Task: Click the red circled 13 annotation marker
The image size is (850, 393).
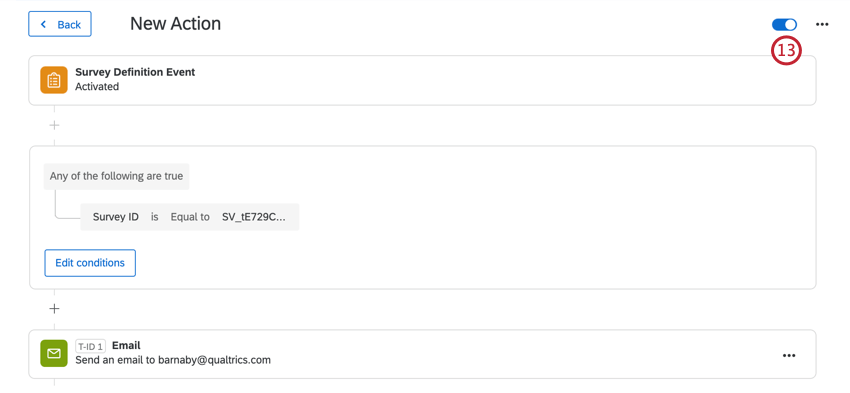Action: (x=786, y=50)
